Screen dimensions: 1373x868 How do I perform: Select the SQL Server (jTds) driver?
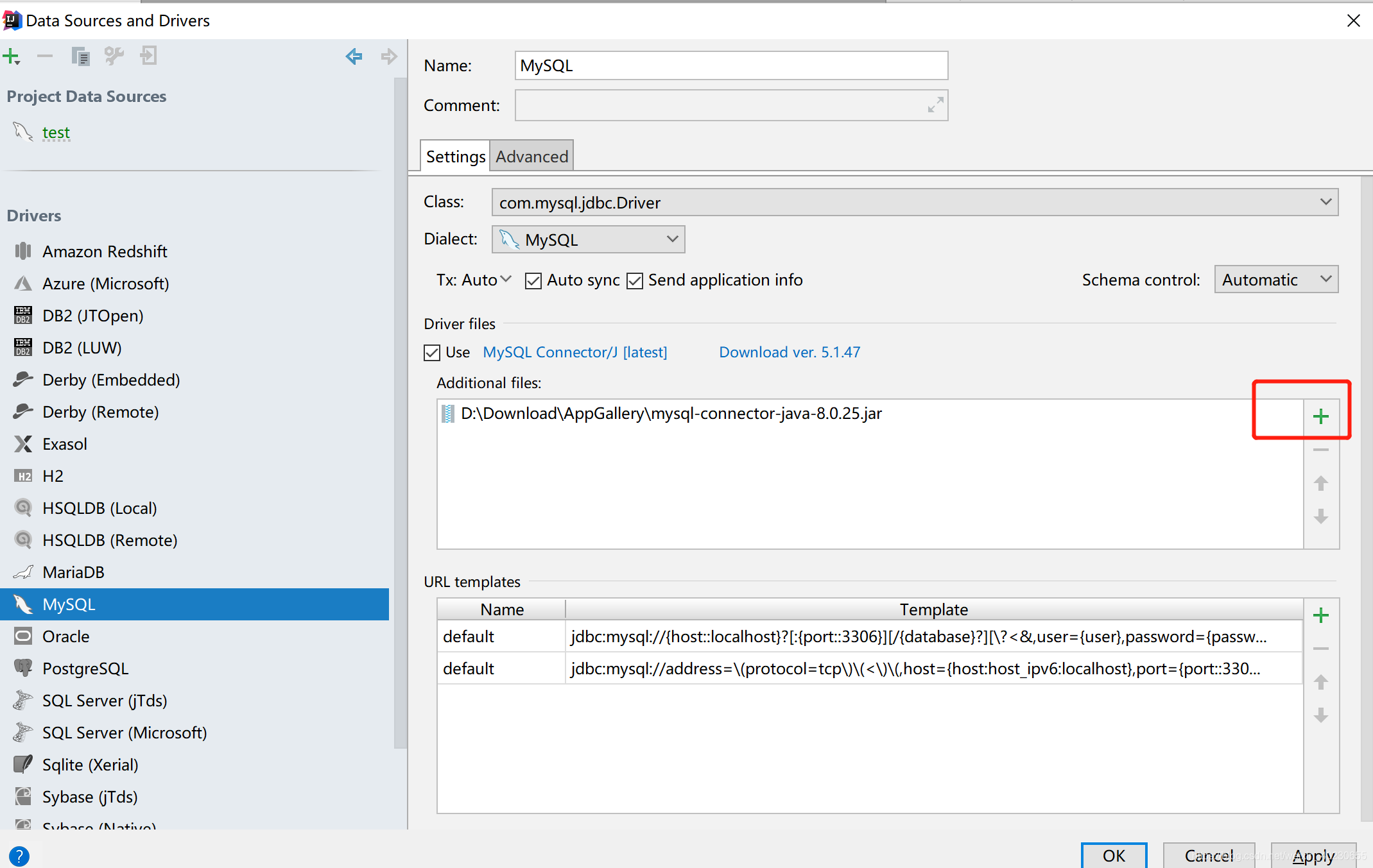click(194, 701)
